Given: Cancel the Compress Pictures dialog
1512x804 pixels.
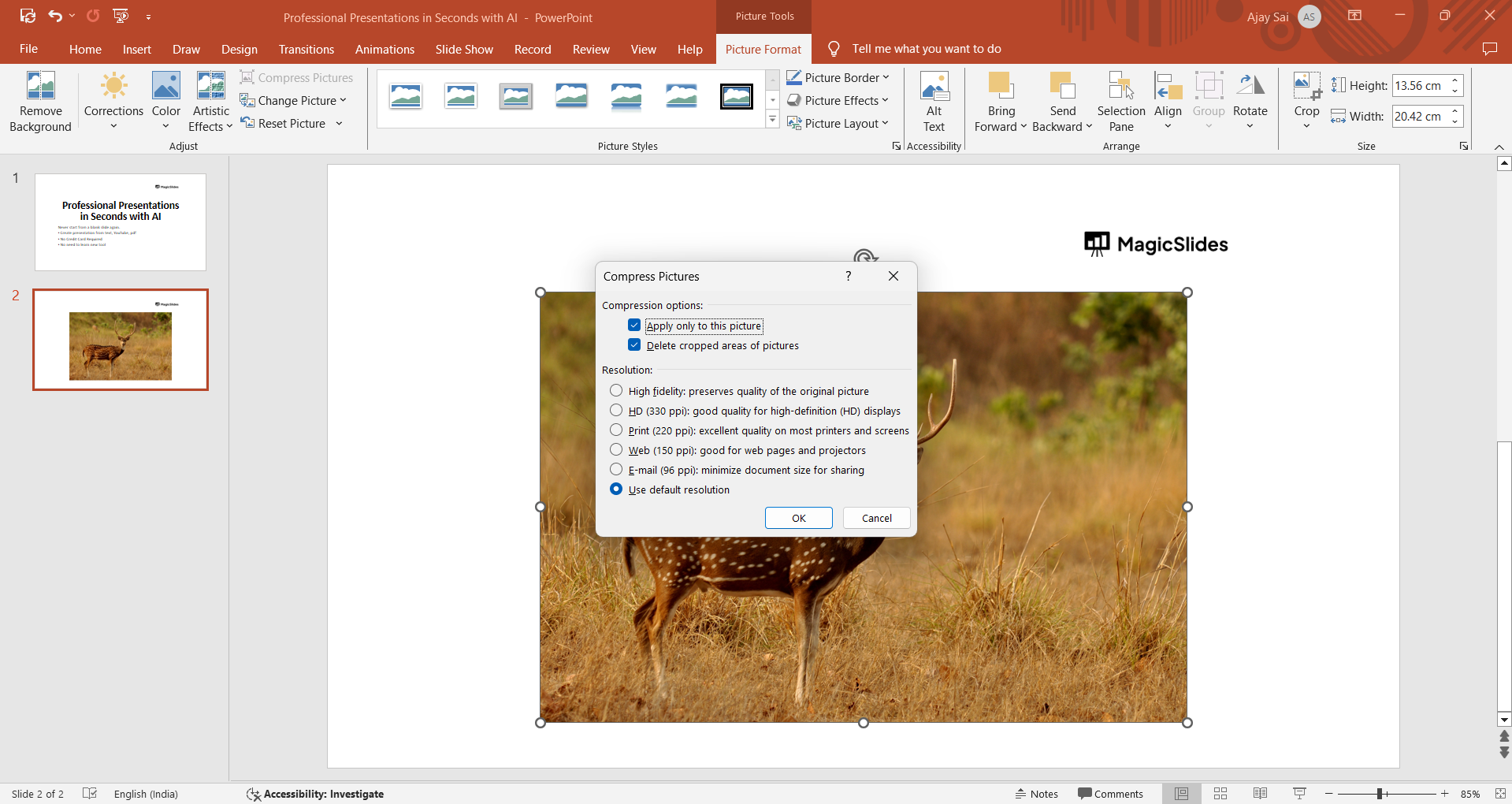Looking at the screenshot, I should click(x=876, y=518).
